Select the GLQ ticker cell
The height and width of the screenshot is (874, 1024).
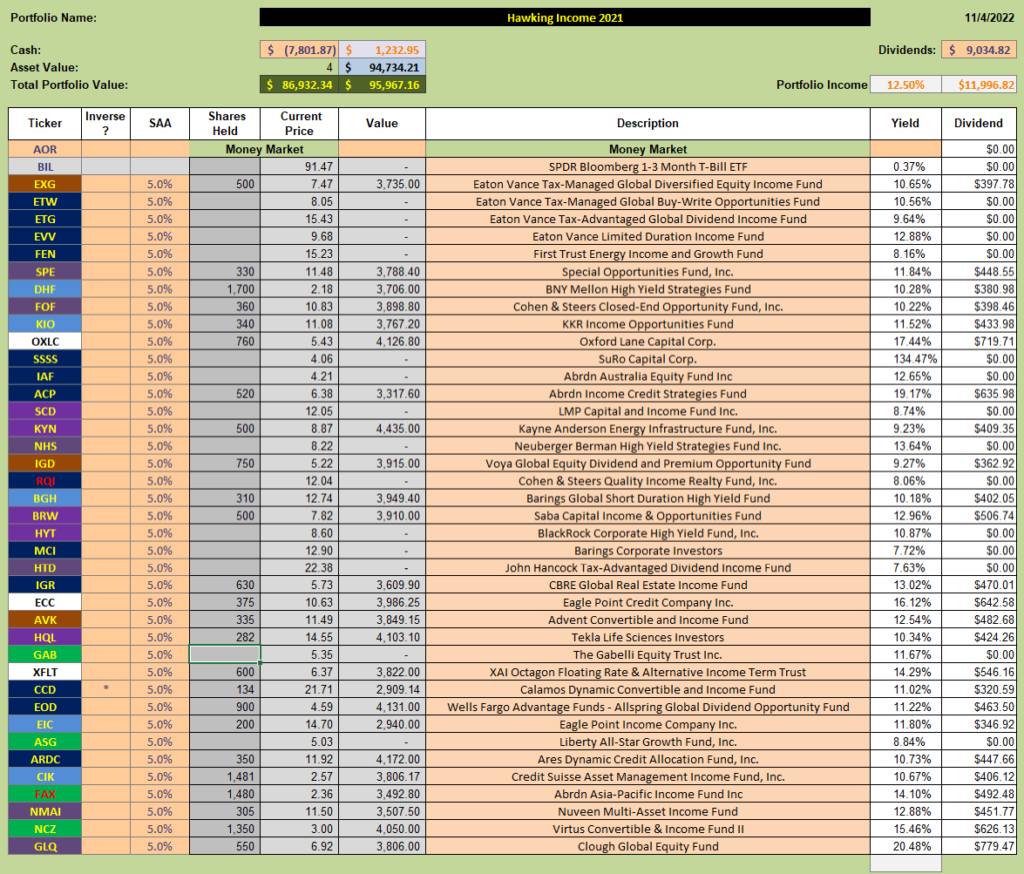click(45, 847)
